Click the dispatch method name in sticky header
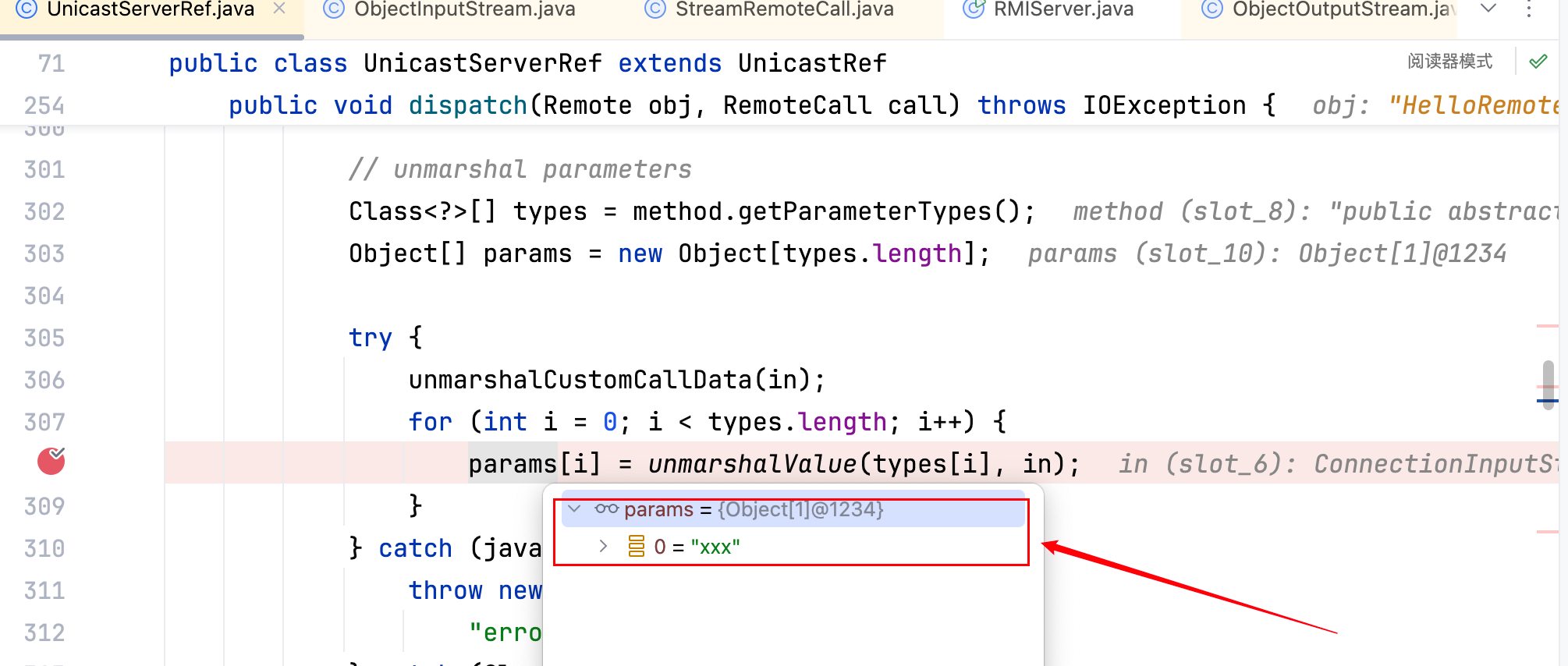 point(468,105)
